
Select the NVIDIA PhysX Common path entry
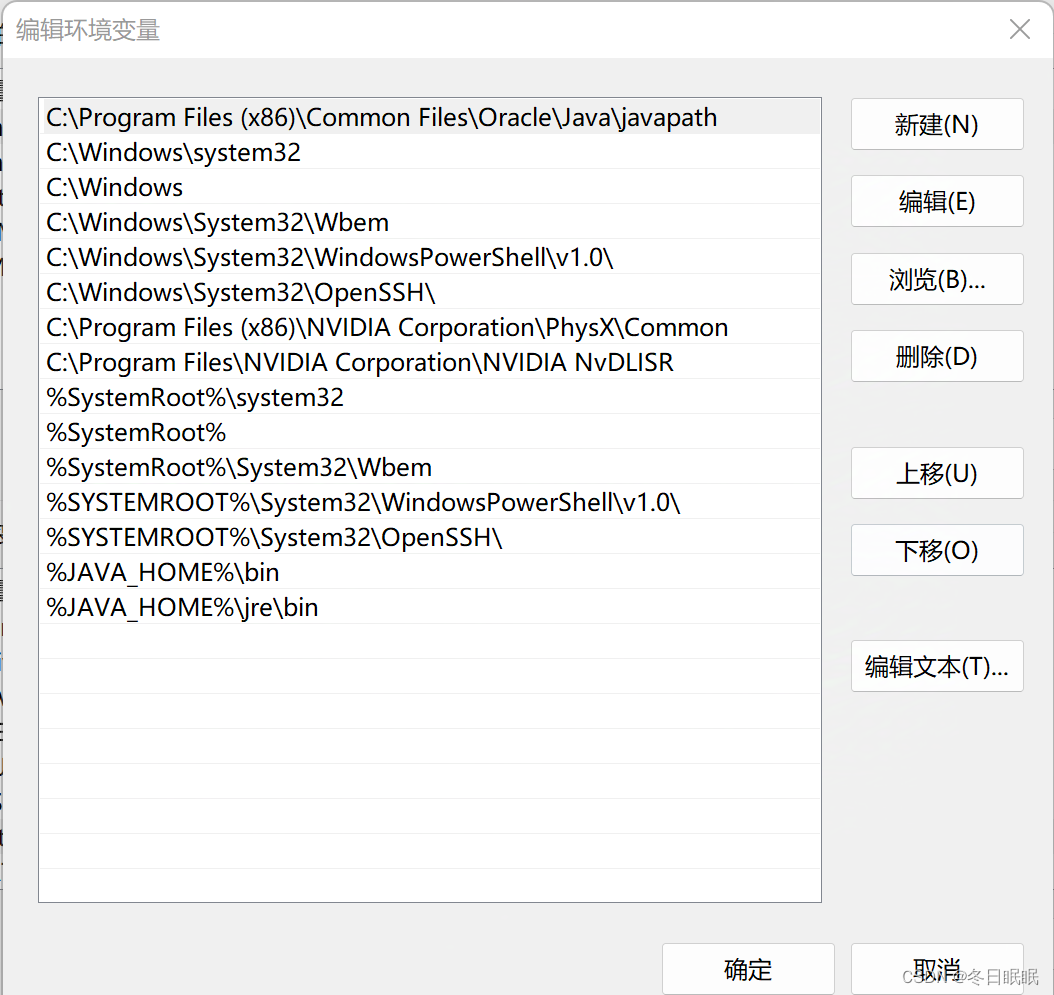tap(386, 327)
